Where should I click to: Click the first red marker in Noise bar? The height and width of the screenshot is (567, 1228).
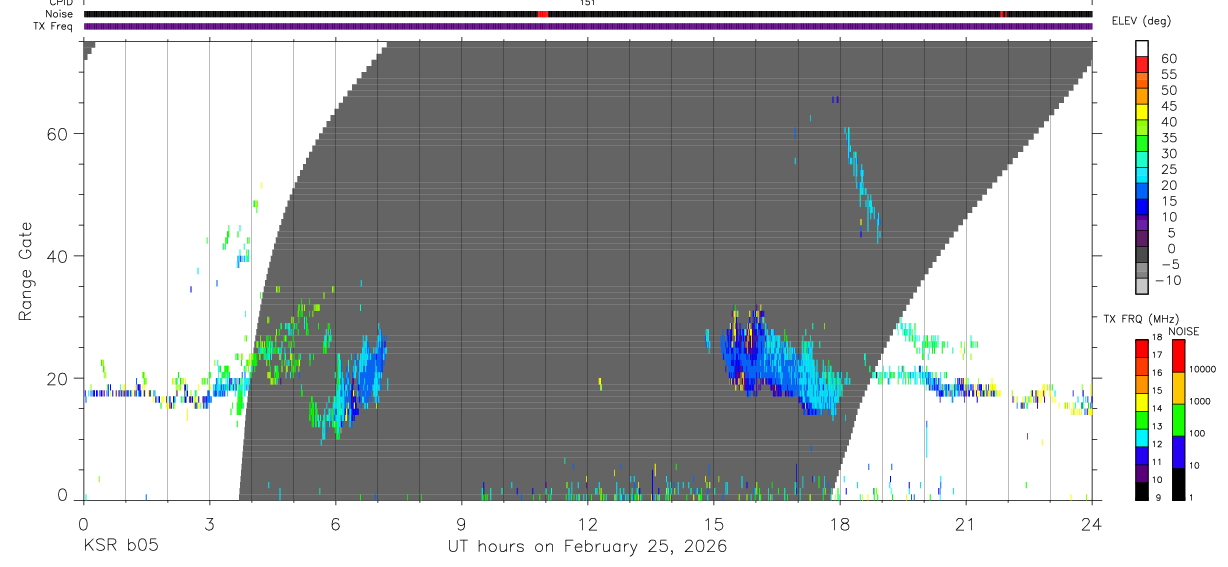(543, 14)
